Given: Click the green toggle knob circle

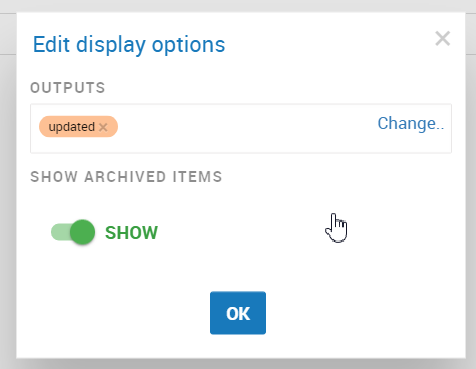Looking at the screenshot, I should tap(82, 232).
